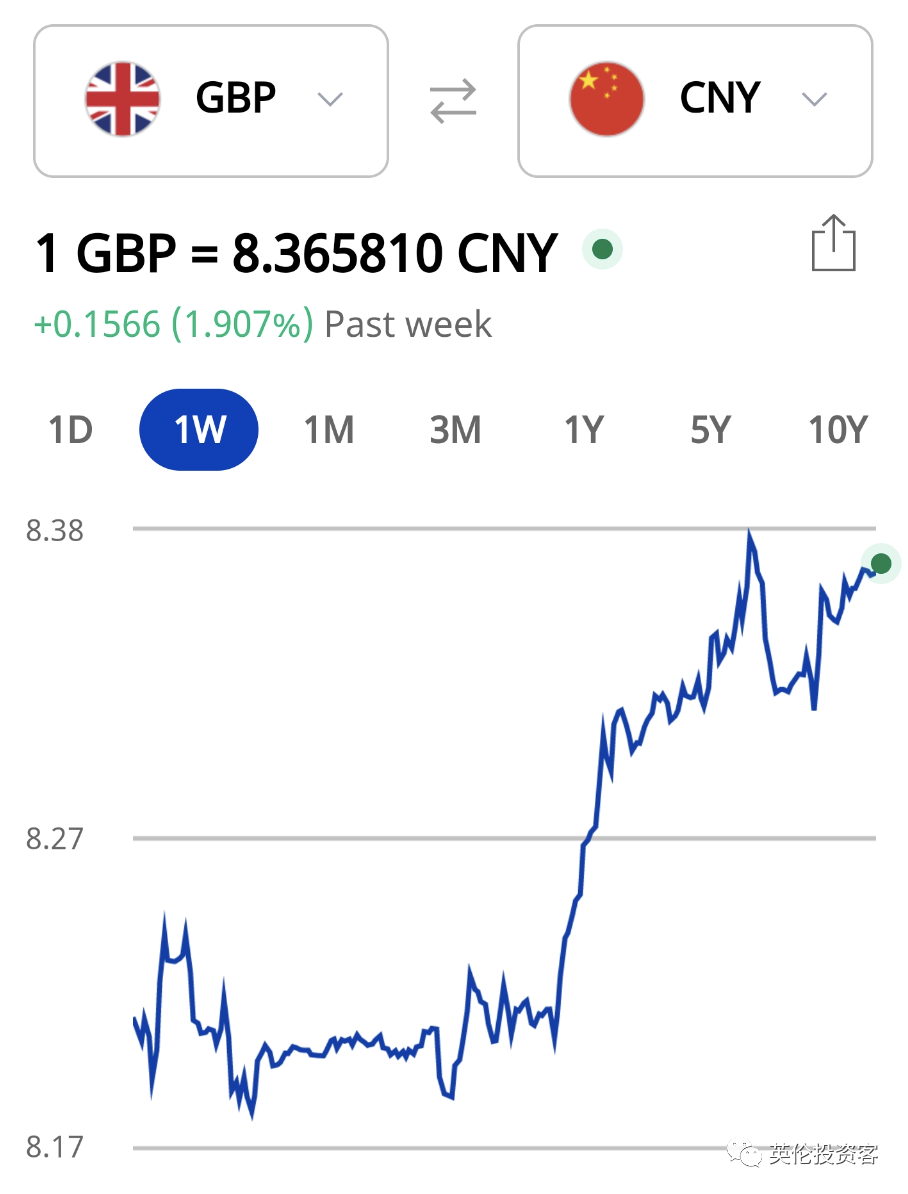The image size is (908, 1194).
Task: Tap the green live-rate indicator dot
Action: pos(603,249)
